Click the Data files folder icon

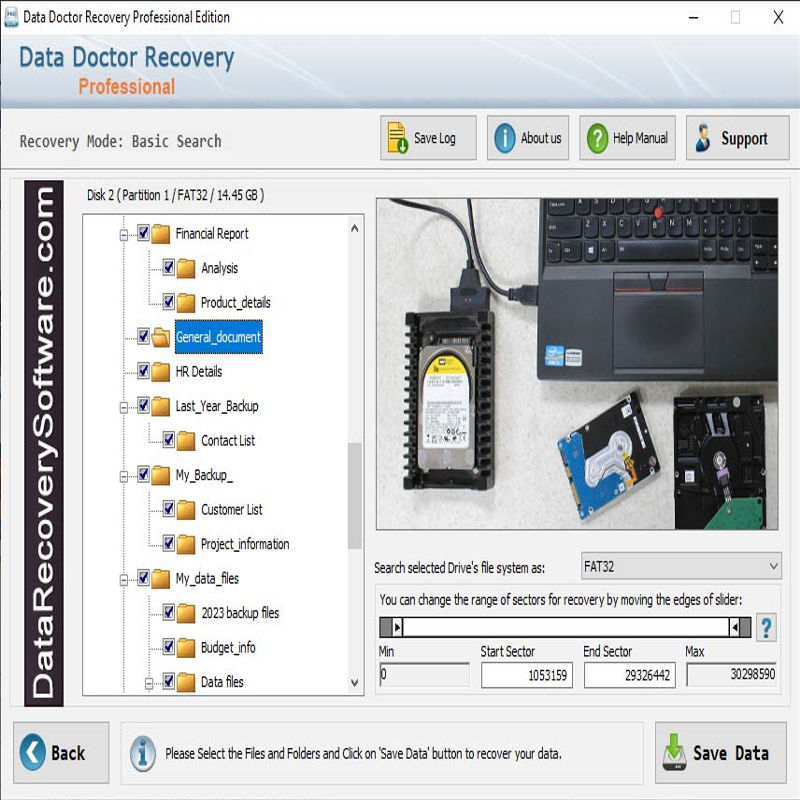coord(186,682)
